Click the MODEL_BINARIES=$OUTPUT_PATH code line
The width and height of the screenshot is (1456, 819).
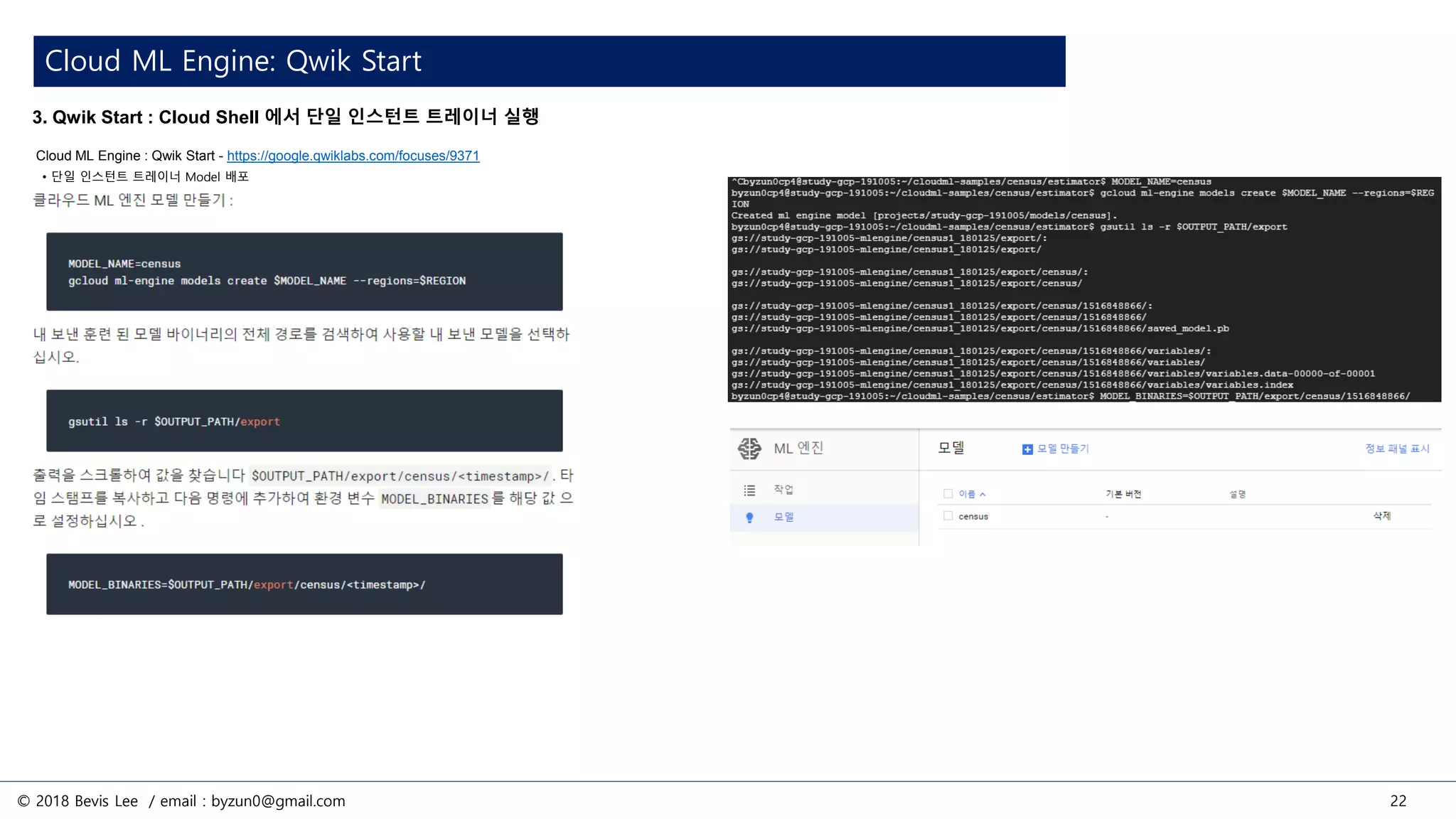(247, 585)
